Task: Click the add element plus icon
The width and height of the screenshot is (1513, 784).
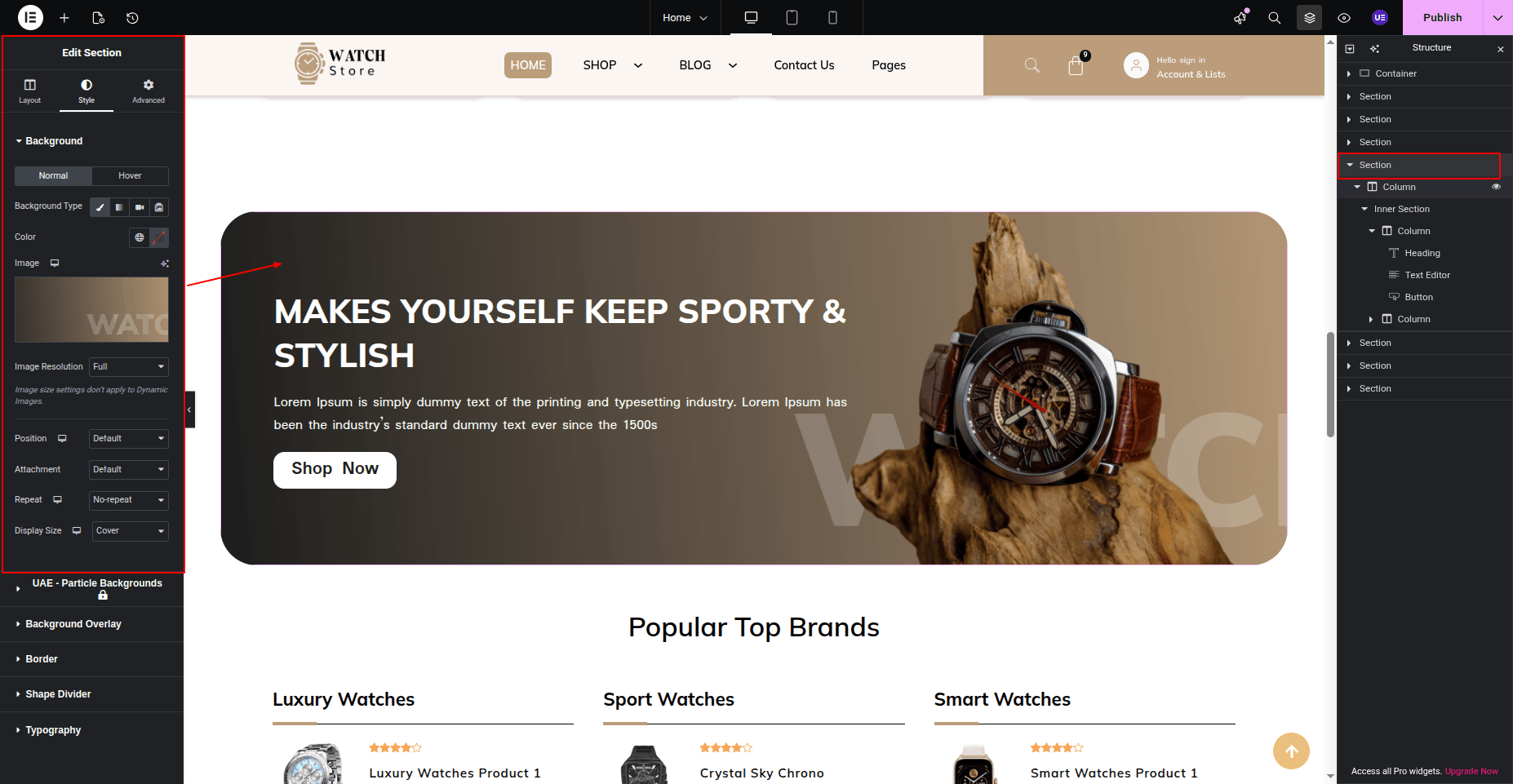Action: [64, 18]
